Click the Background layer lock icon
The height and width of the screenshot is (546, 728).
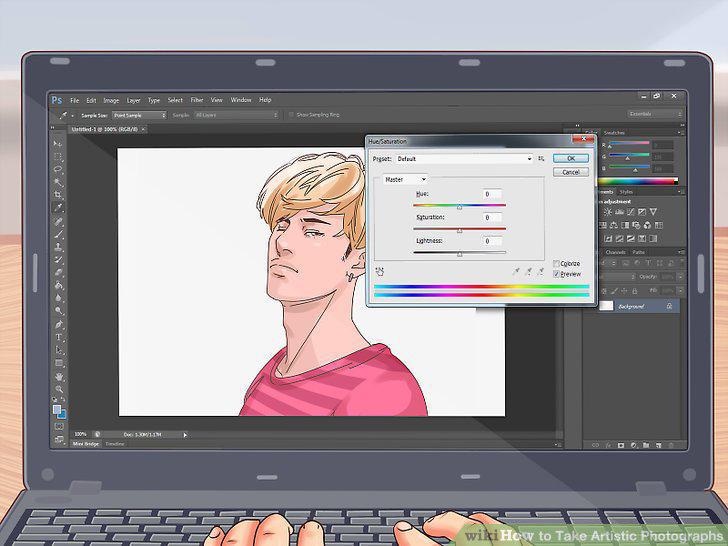[x=669, y=306]
